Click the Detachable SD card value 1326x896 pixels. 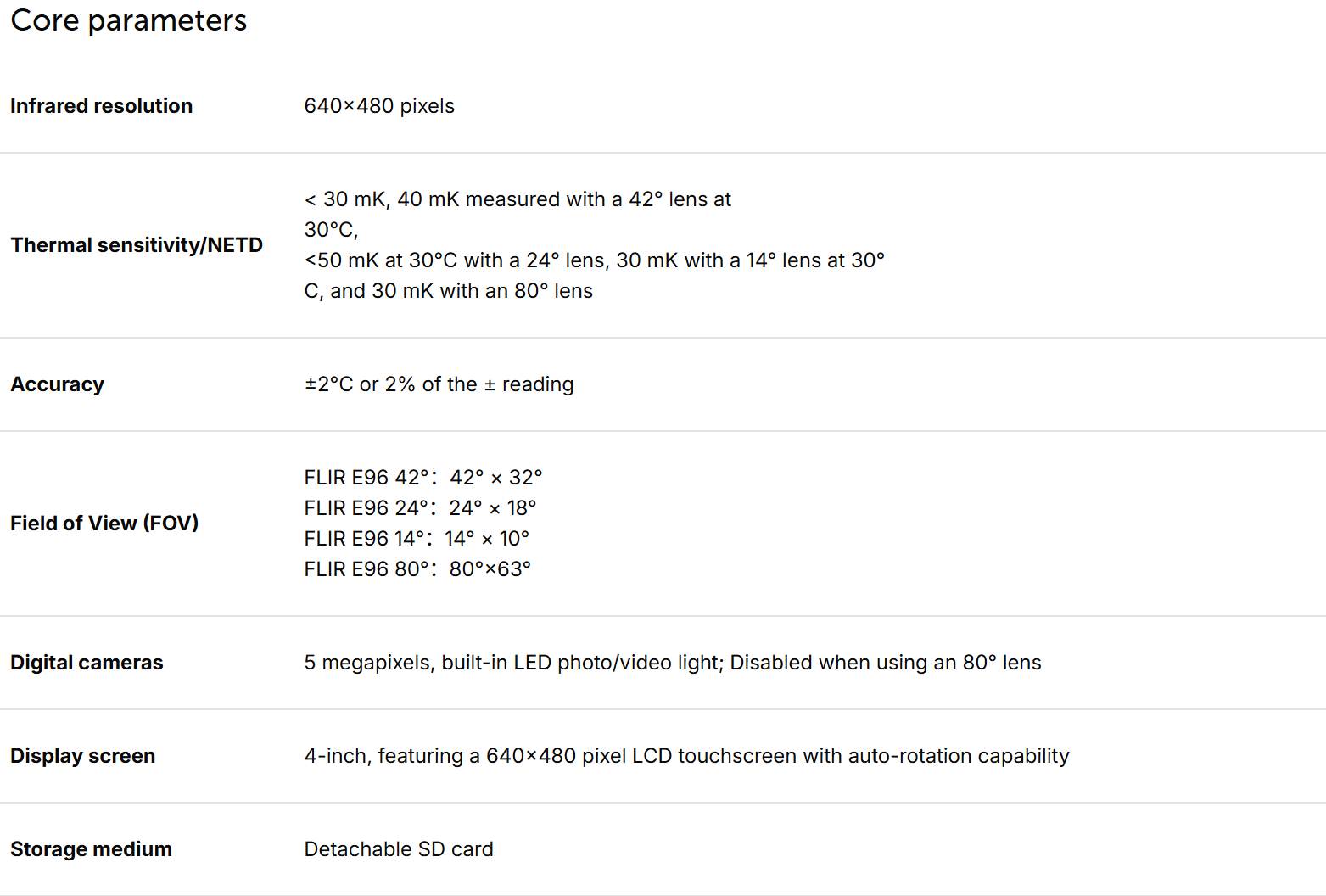399,849
